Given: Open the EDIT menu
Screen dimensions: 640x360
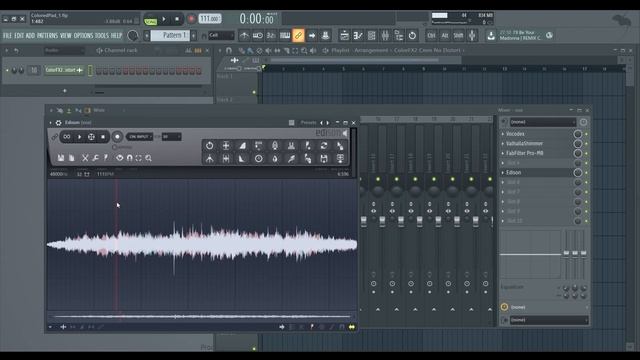Looking at the screenshot, I should (x=19, y=36).
